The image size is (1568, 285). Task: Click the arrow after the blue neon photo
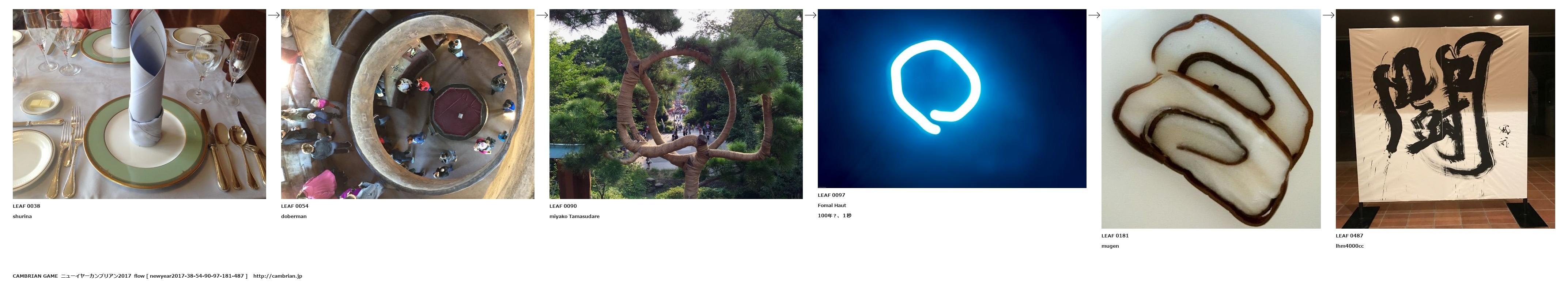pyautogui.click(x=1094, y=15)
